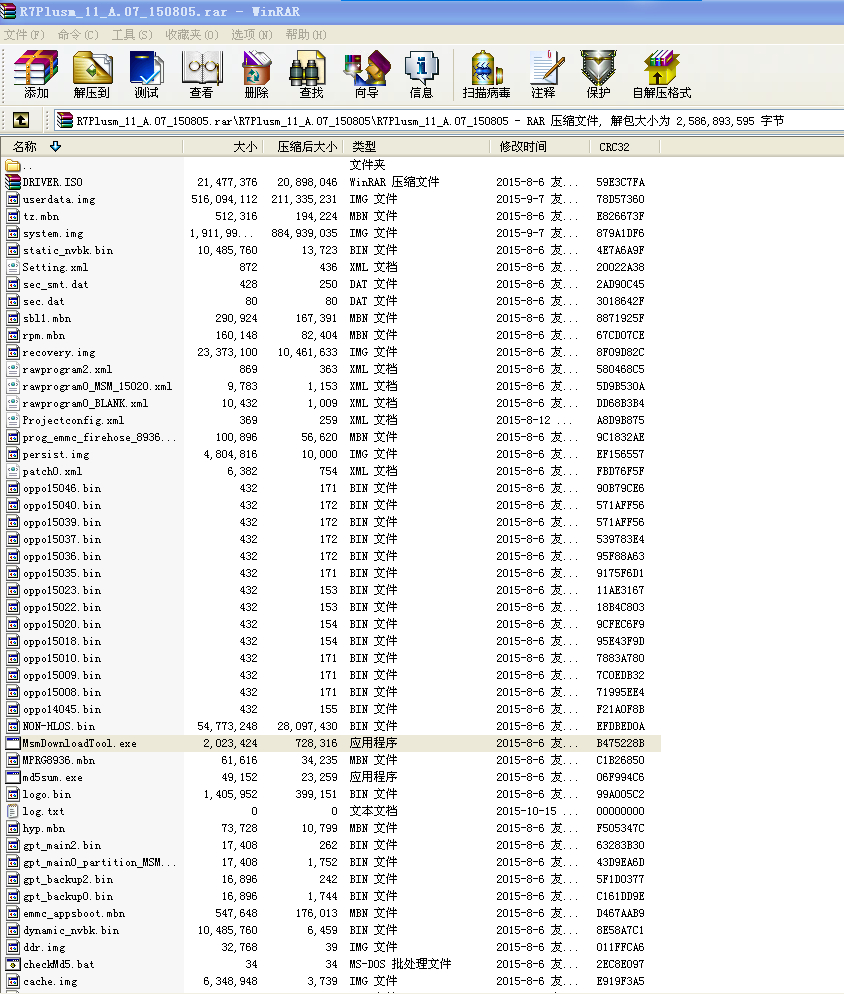The width and height of the screenshot is (844, 994).
Task: Click the SFX (自解压格式) icon
Action: click(661, 74)
